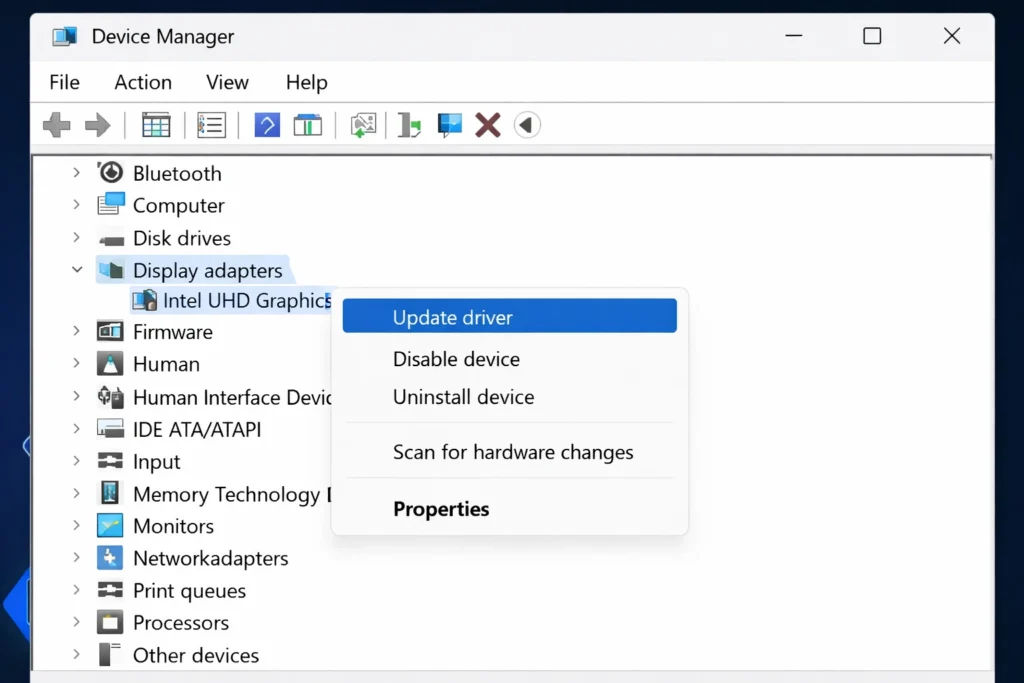Click the Uninstall device red X icon
Viewport: 1024px width, 683px height.
coord(487,124)
